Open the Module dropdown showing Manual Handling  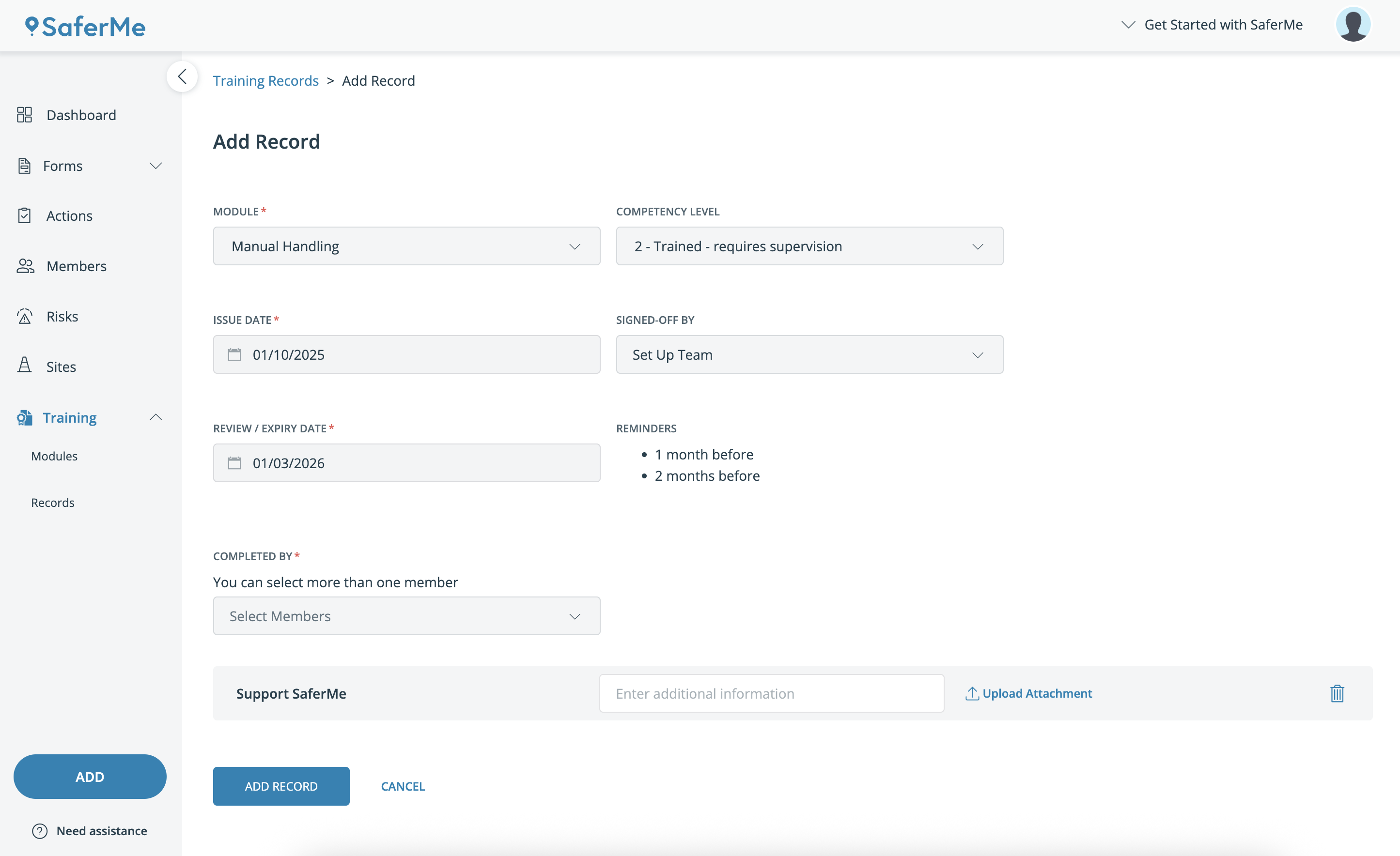pyautogui.click(x=406, y=246)
